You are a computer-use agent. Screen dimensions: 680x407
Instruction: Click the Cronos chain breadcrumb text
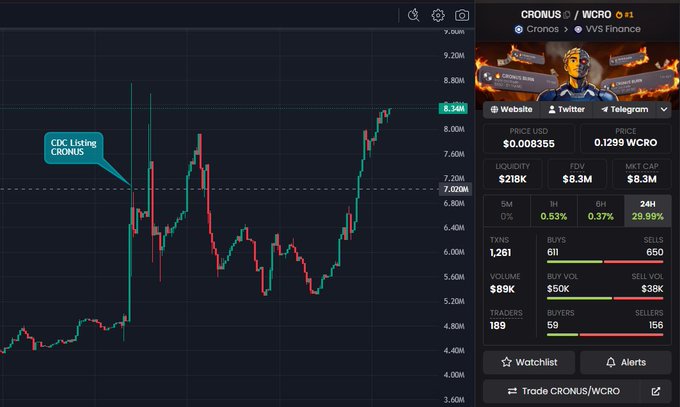pyautogui.click(x=543, y=29)
